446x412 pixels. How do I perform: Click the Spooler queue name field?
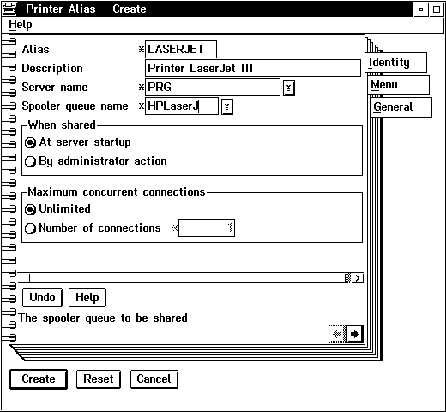click(x=182, y=106)
